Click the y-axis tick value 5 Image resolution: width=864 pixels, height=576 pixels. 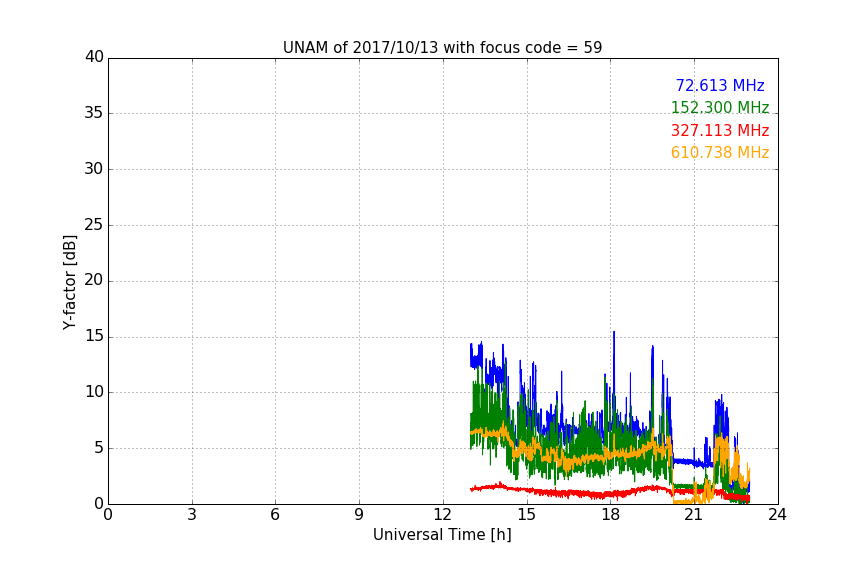(99, 448)
